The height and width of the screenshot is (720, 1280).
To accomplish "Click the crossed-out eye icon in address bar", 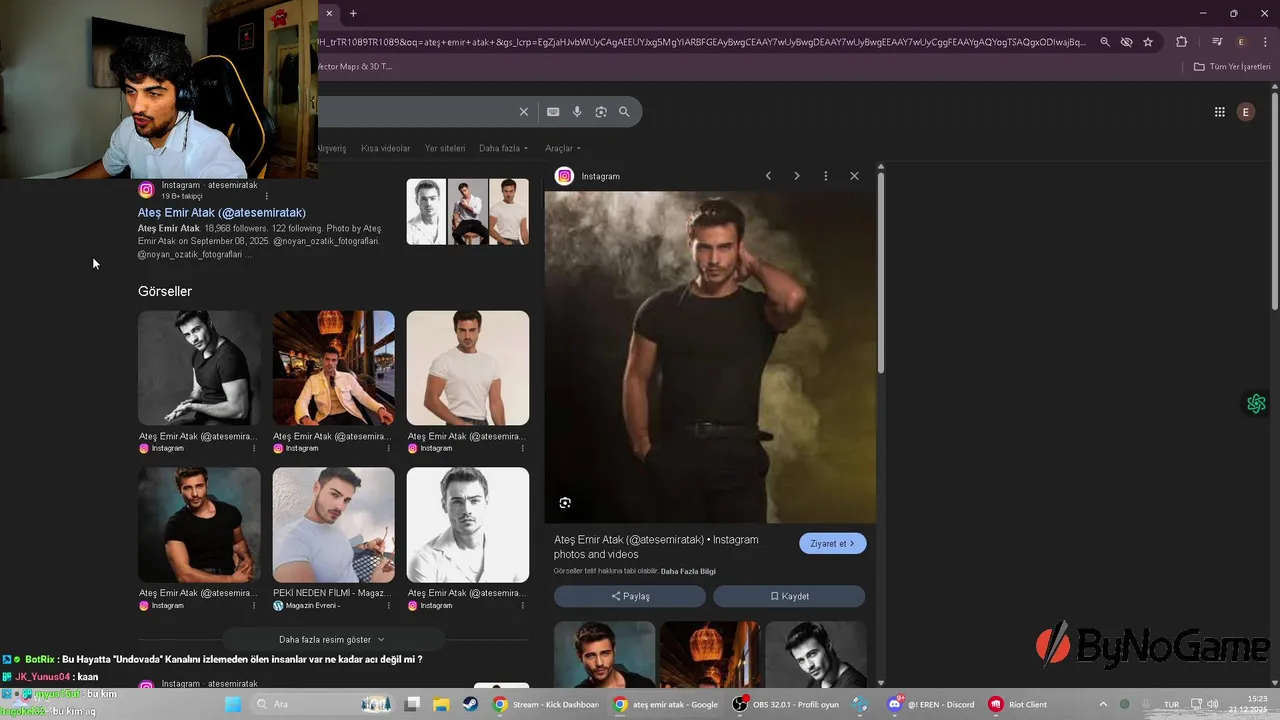I will click(1126, 42).
